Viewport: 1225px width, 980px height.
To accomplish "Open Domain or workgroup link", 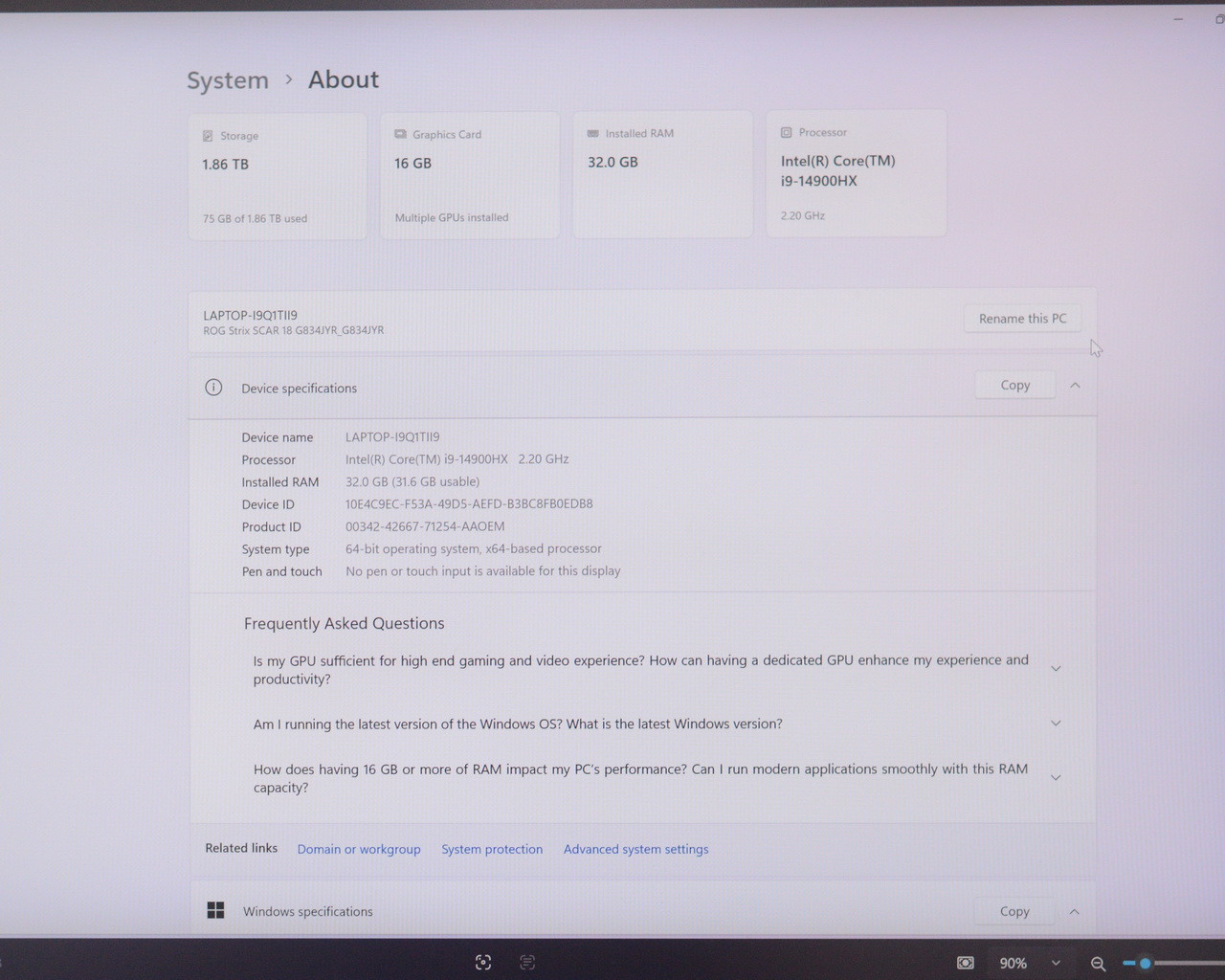I will click(359, 849).
